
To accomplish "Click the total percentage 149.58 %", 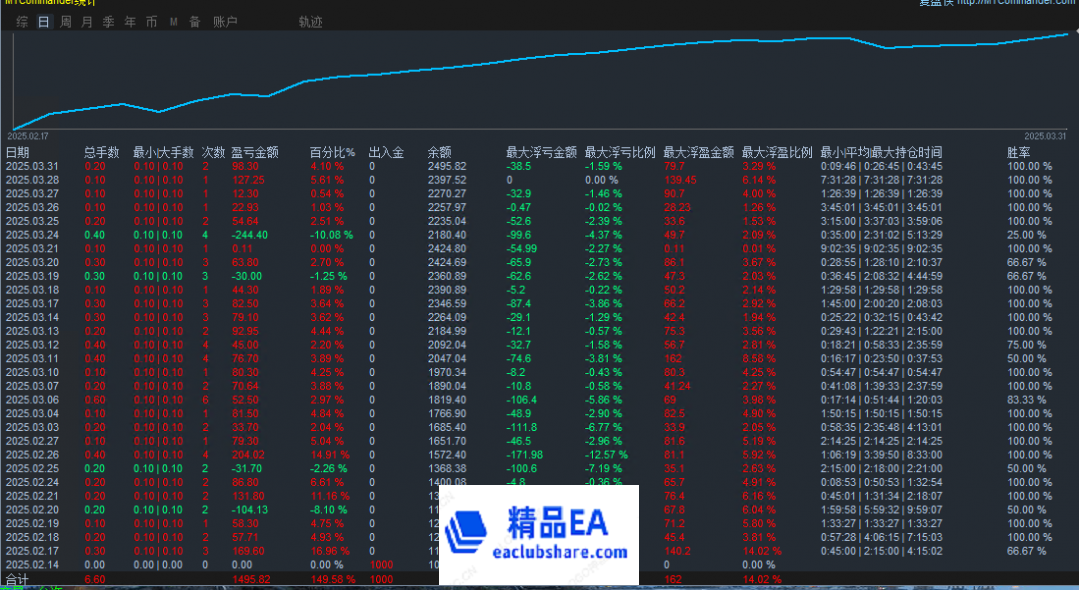I will click(x=332, y=580).
